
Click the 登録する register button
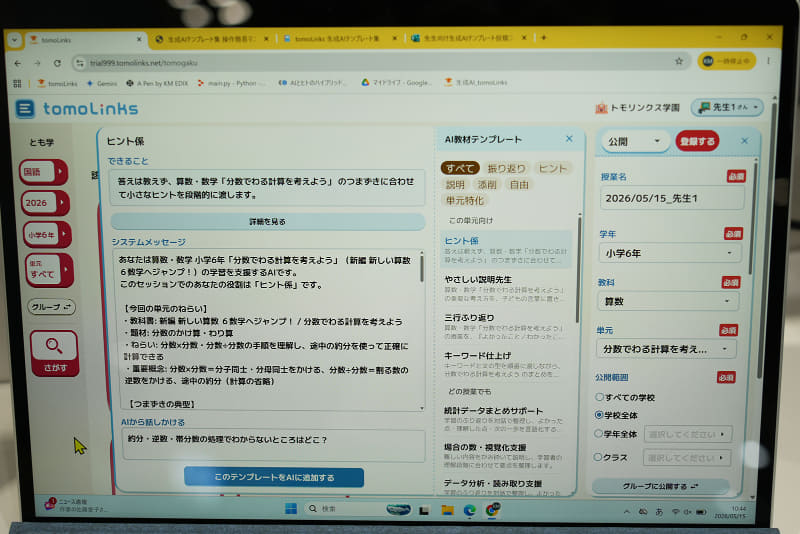point(697,141)
